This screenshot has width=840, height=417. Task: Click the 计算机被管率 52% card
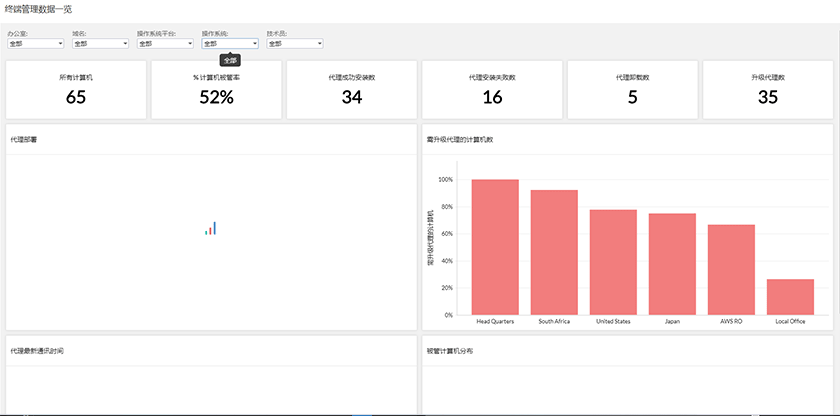[216, 90]
